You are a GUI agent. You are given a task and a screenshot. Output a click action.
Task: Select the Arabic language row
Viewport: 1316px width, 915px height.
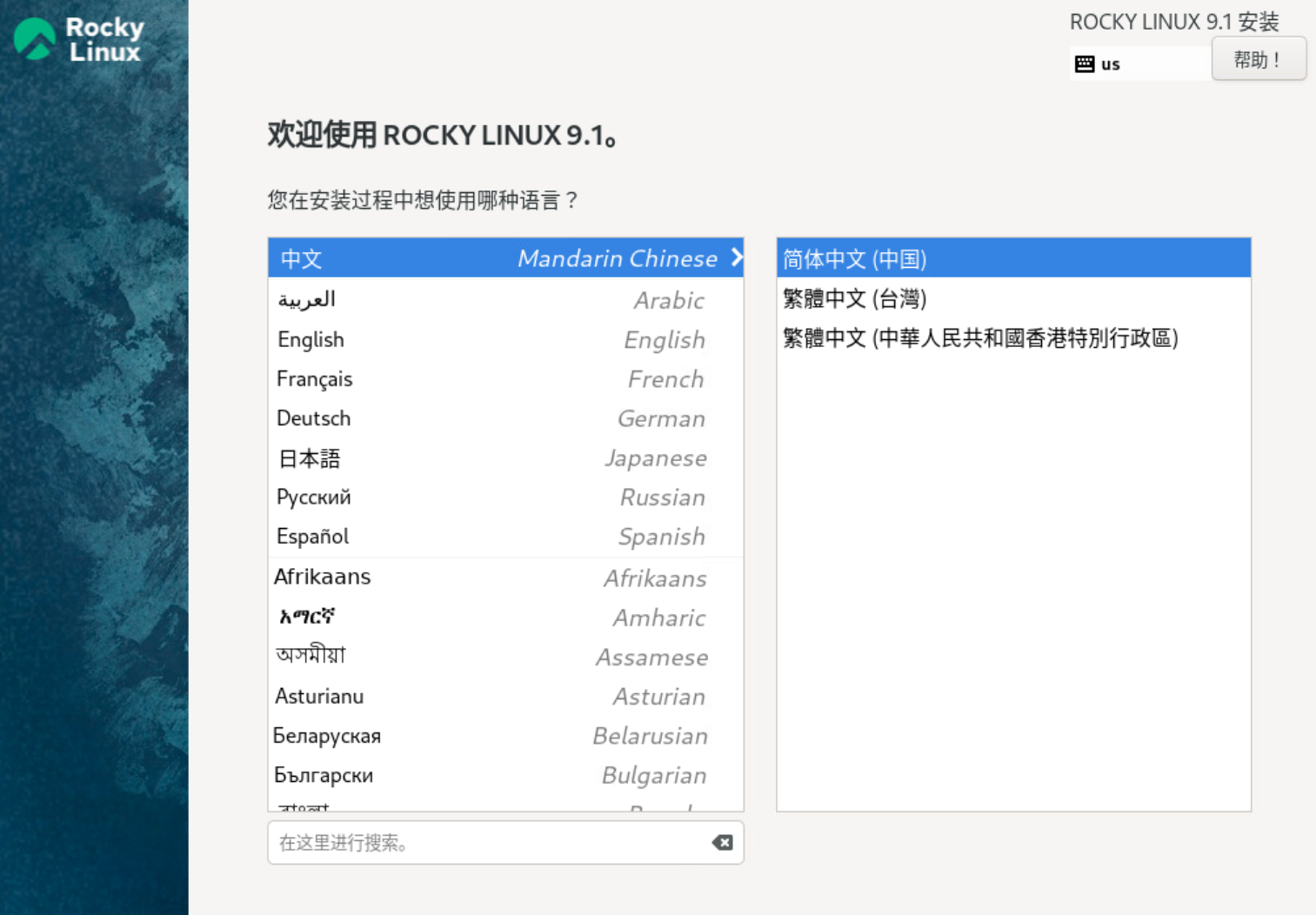(505, 299)
